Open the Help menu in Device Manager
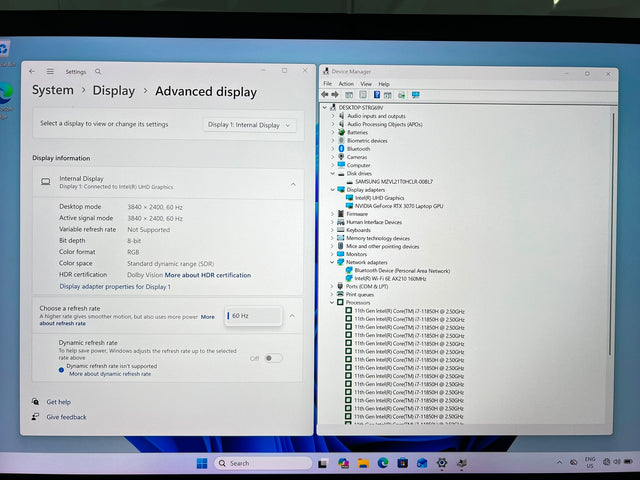The height and width of the screenshot is (480, 640). [384, 84]
